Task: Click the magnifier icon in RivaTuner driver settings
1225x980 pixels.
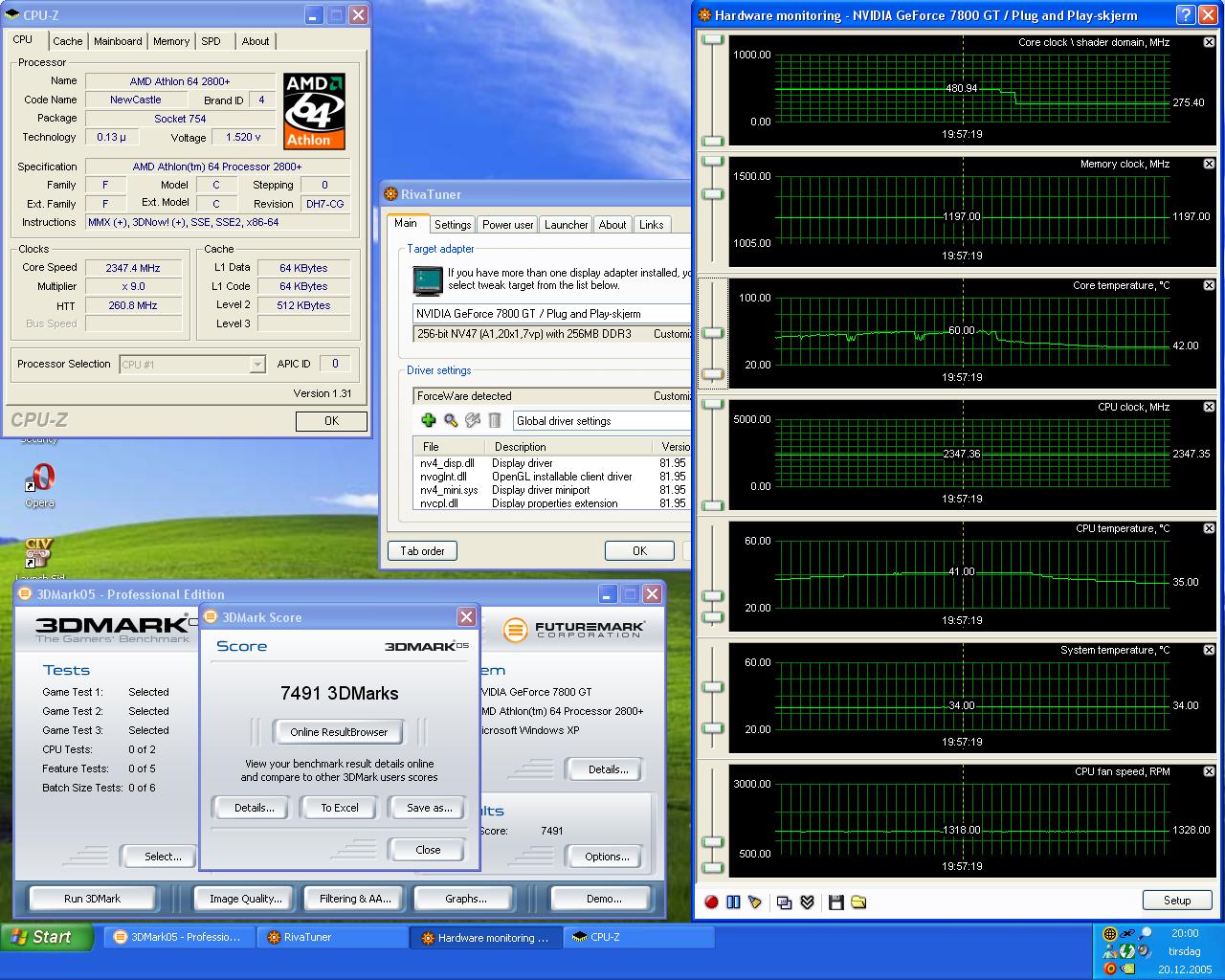Action: (x=451, y=420)
